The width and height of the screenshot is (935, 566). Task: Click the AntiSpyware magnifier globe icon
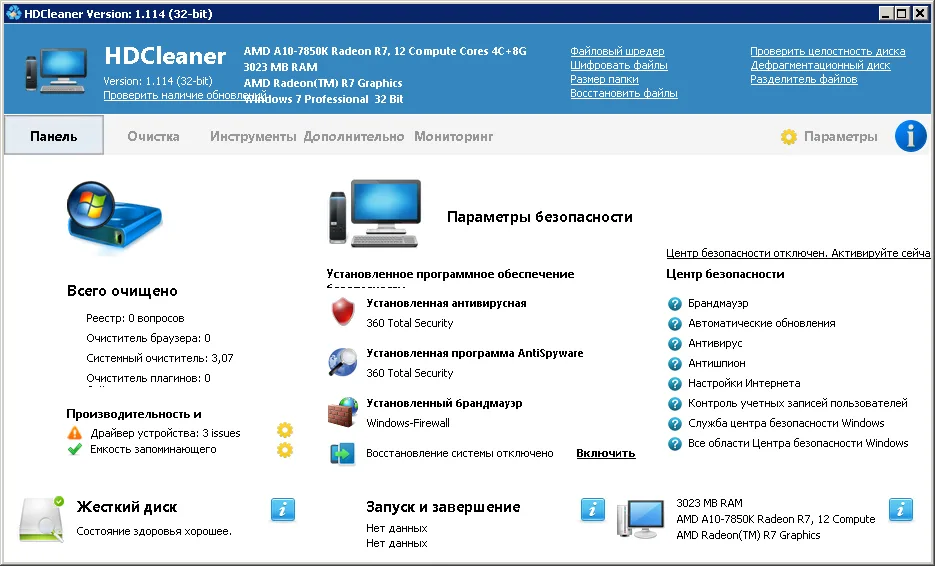[343, 362]
